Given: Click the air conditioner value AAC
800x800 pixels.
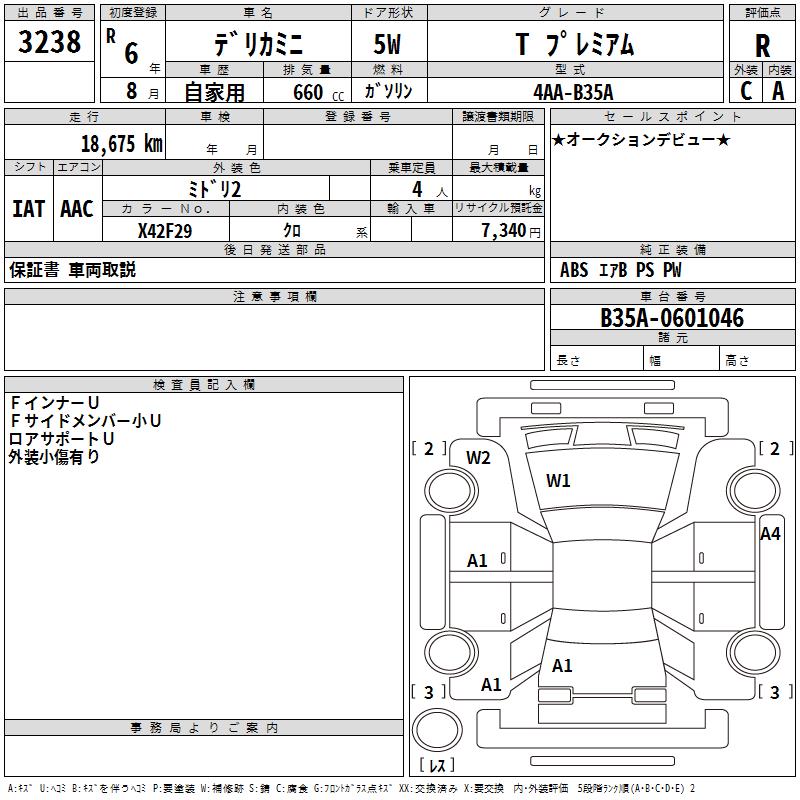Looking at the screenshot, I should tap(77, 209).
